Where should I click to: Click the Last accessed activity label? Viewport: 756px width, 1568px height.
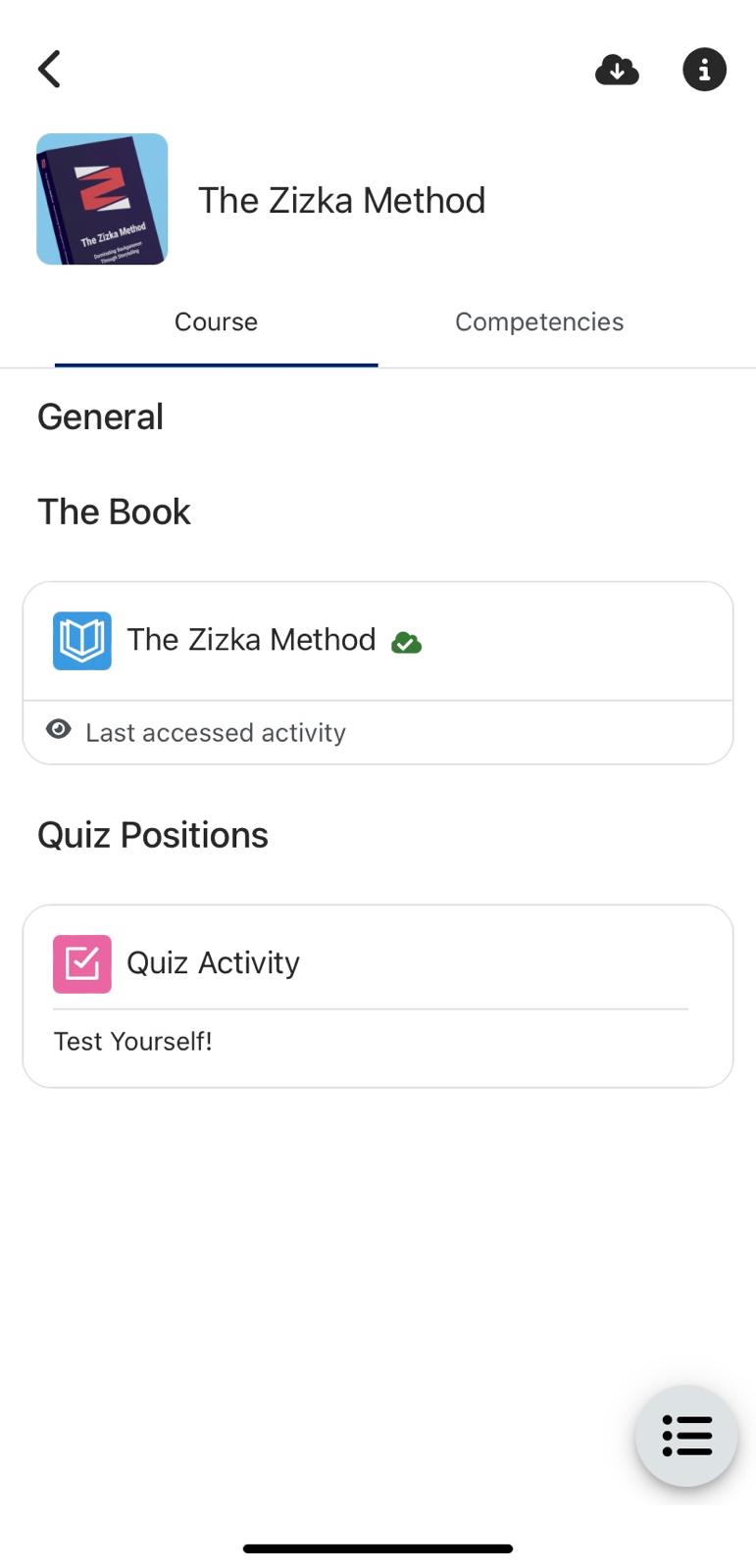point(216,733)
